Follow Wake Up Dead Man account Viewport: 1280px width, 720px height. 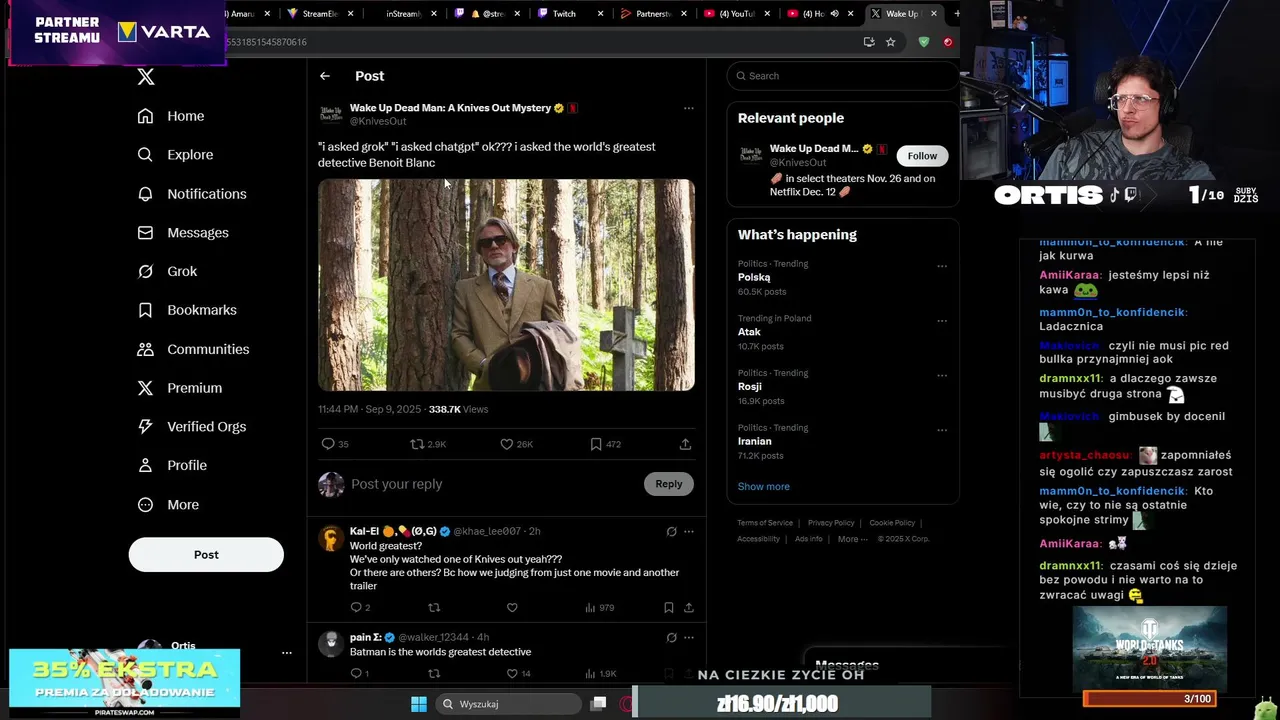click(x=922, y=156)
